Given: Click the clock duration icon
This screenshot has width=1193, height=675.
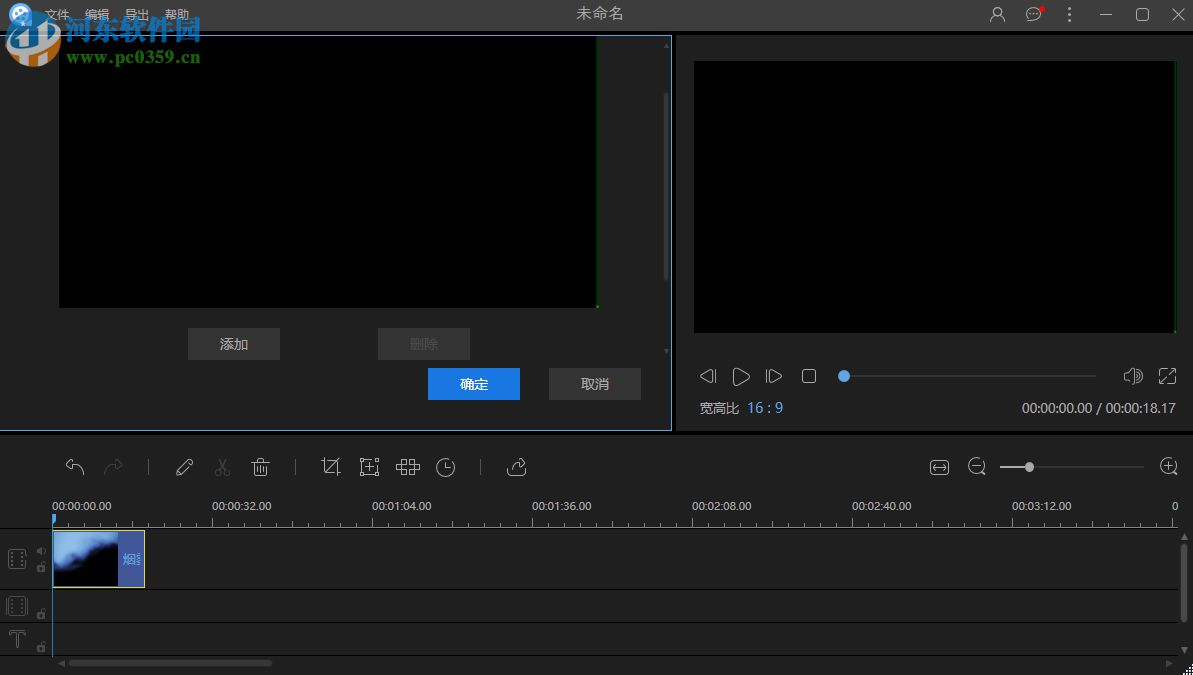Looking at the screenshot, I should [x=446, y=467].
